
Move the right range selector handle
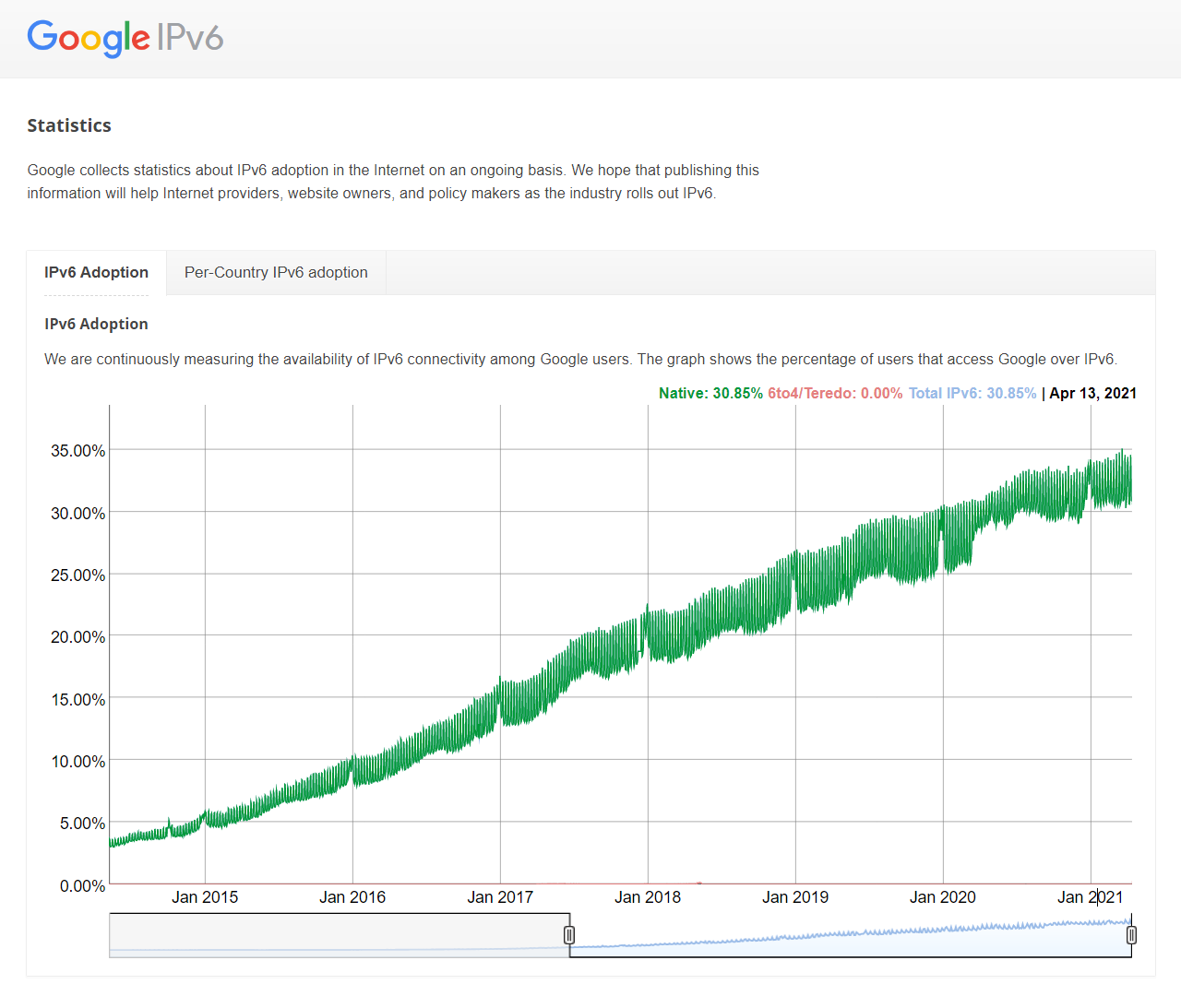1131,935
